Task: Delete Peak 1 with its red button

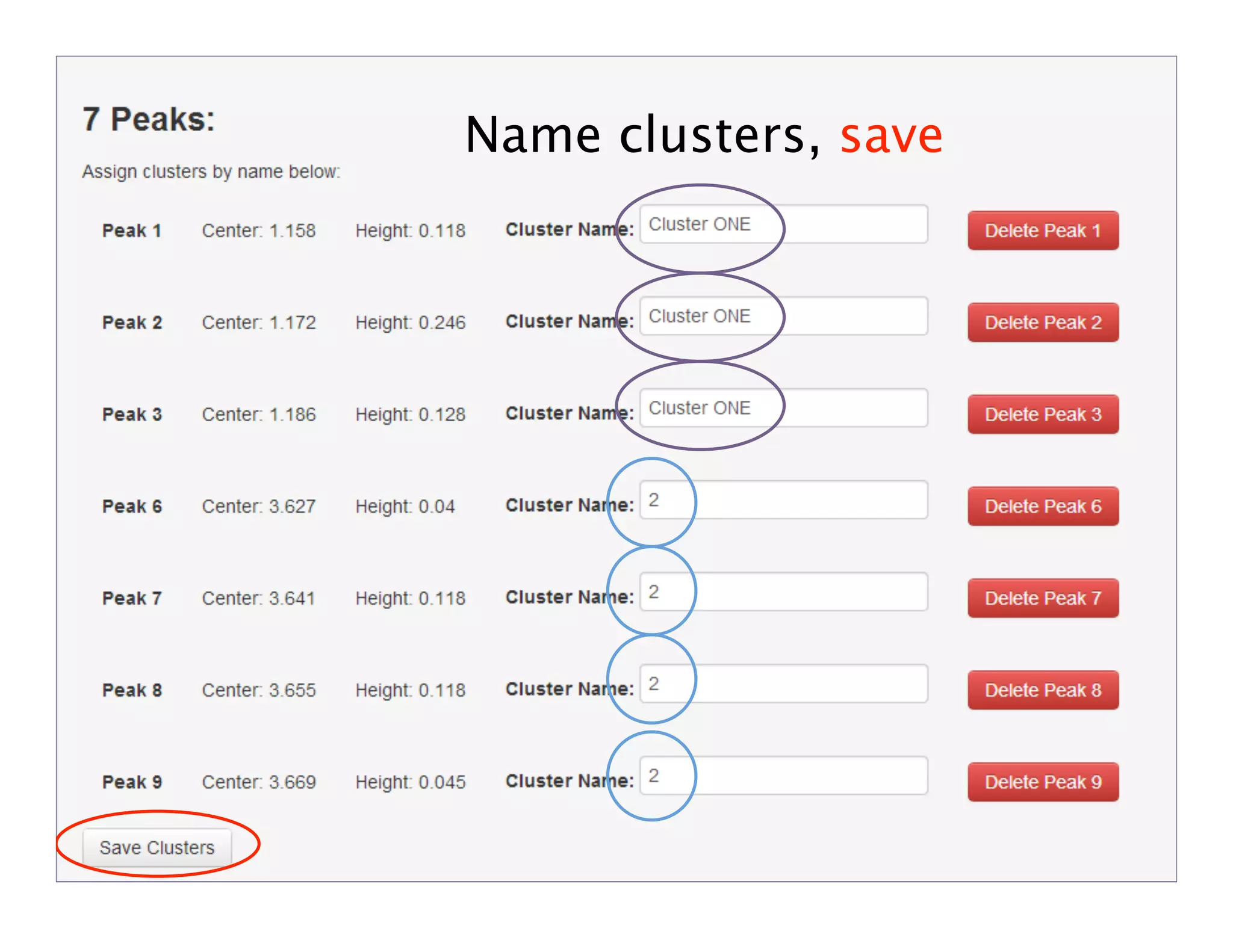Action: click(x=1043, y=230)
